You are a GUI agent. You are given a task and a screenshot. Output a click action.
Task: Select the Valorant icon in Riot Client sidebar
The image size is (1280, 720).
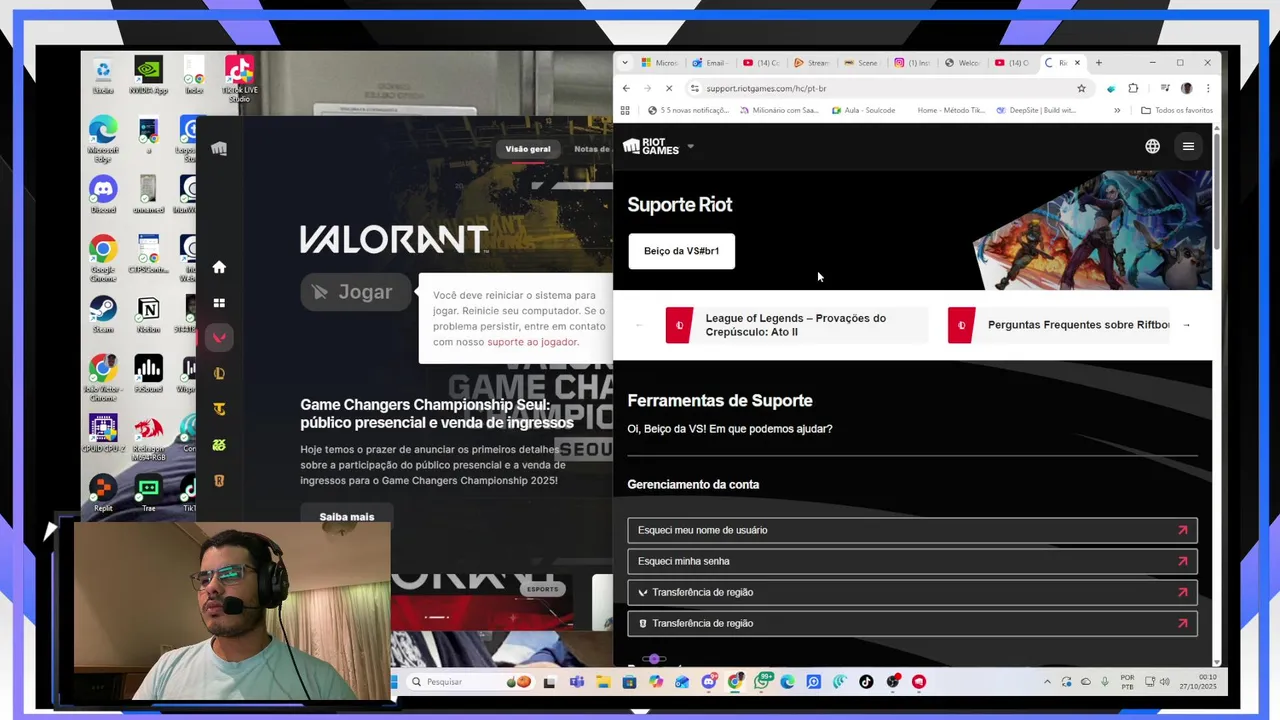219,338
